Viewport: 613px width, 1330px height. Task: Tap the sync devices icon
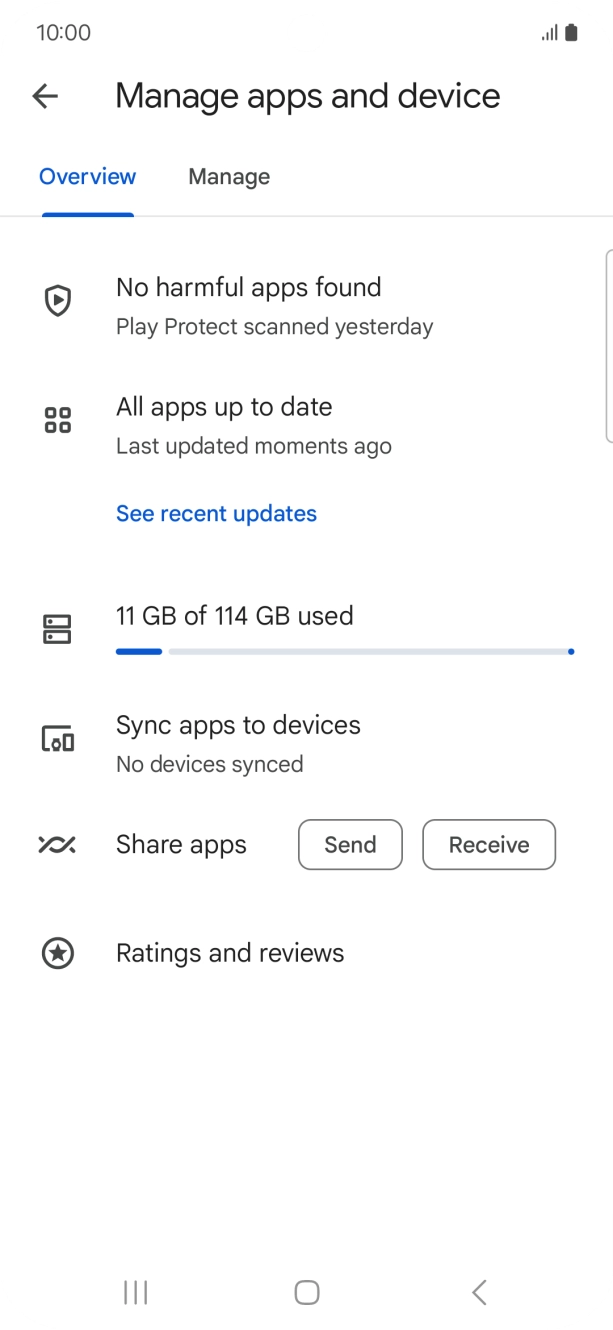click(x=58, y=739)
